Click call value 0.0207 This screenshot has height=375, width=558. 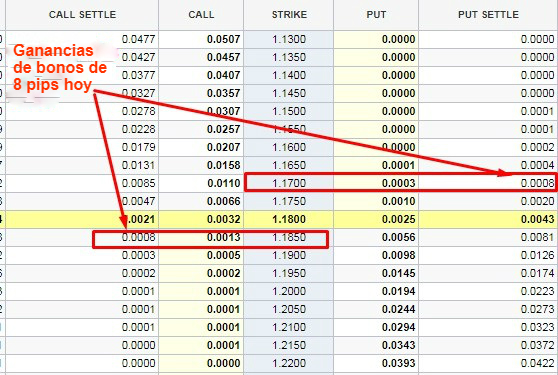click(223, 147)
